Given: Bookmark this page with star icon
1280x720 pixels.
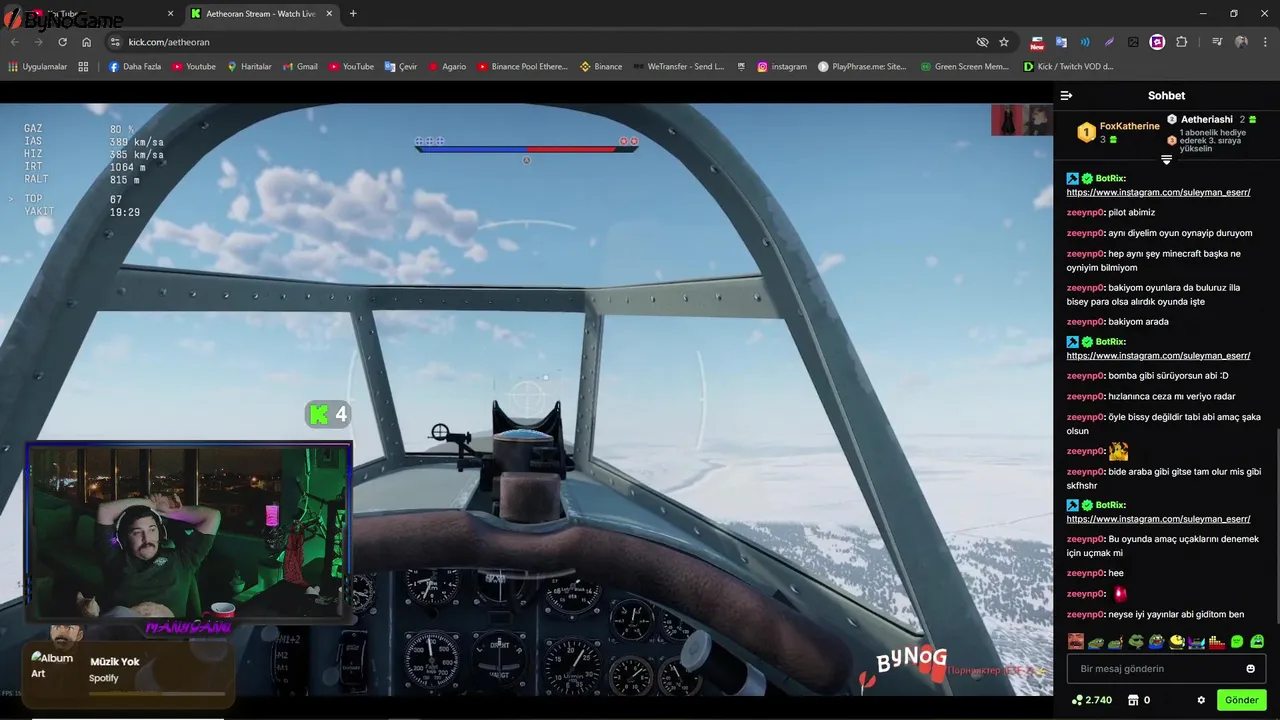Looking at the screenshot, I should [x=1004, y=42].
